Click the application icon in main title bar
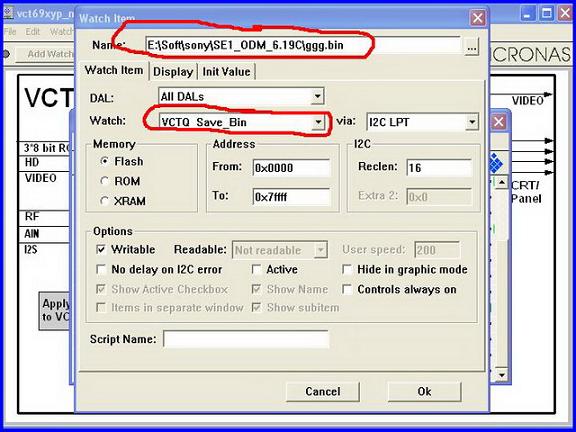This screenshot has width=576, height=432. (x=9, y=14)
